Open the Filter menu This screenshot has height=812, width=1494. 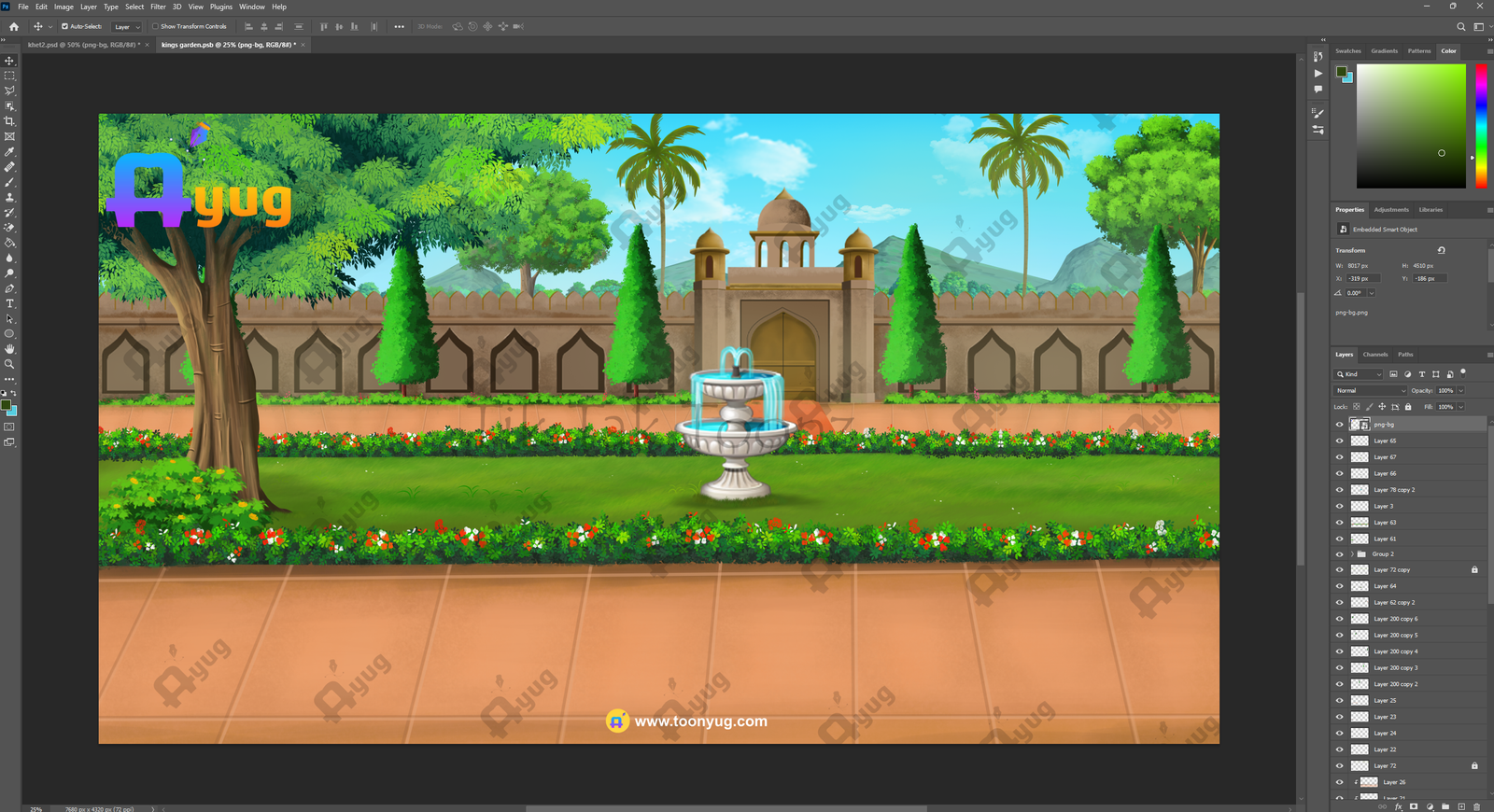click(158, 7)
